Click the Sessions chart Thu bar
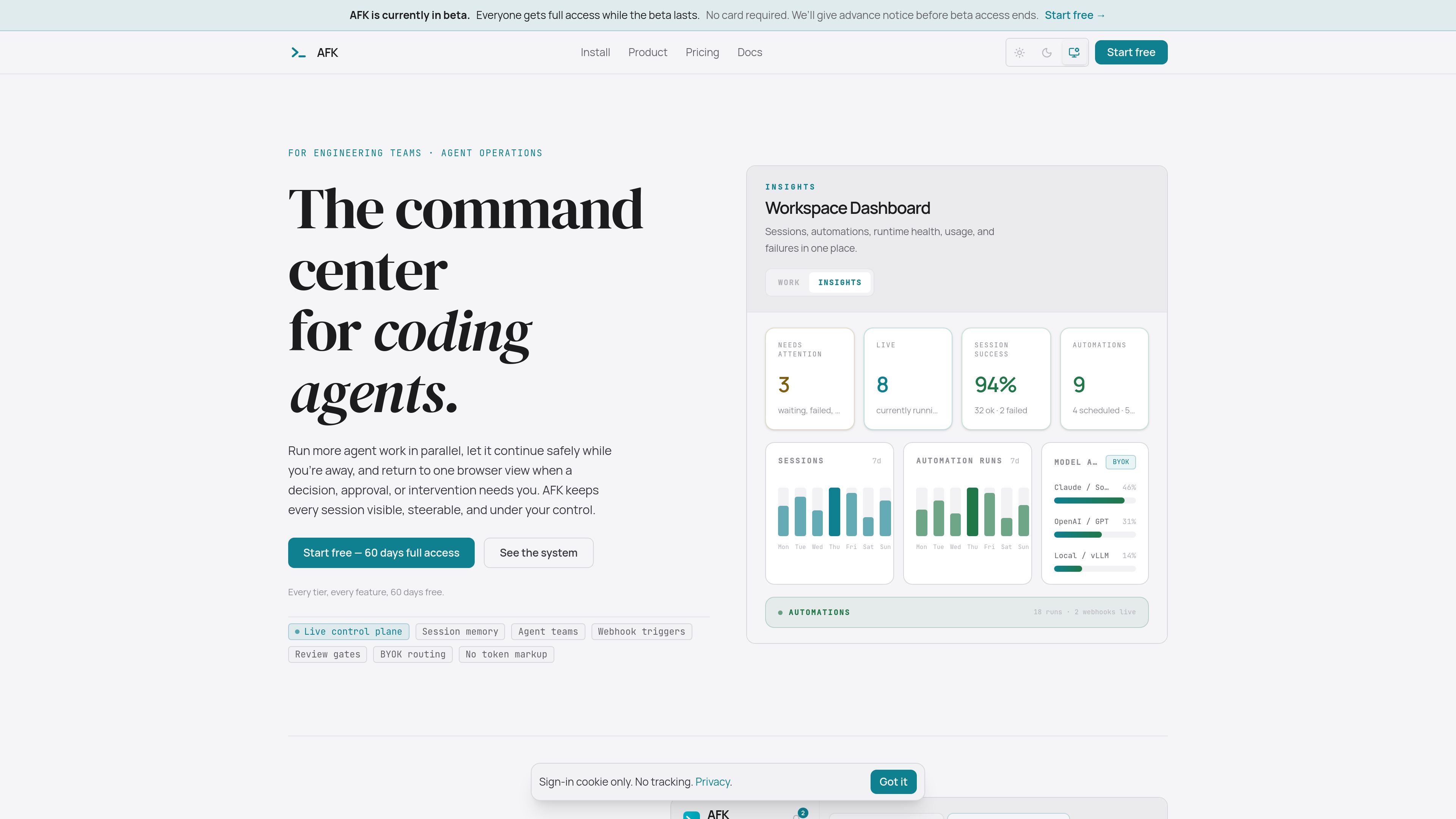1456x819 pixels. click(x=834, y=511)
